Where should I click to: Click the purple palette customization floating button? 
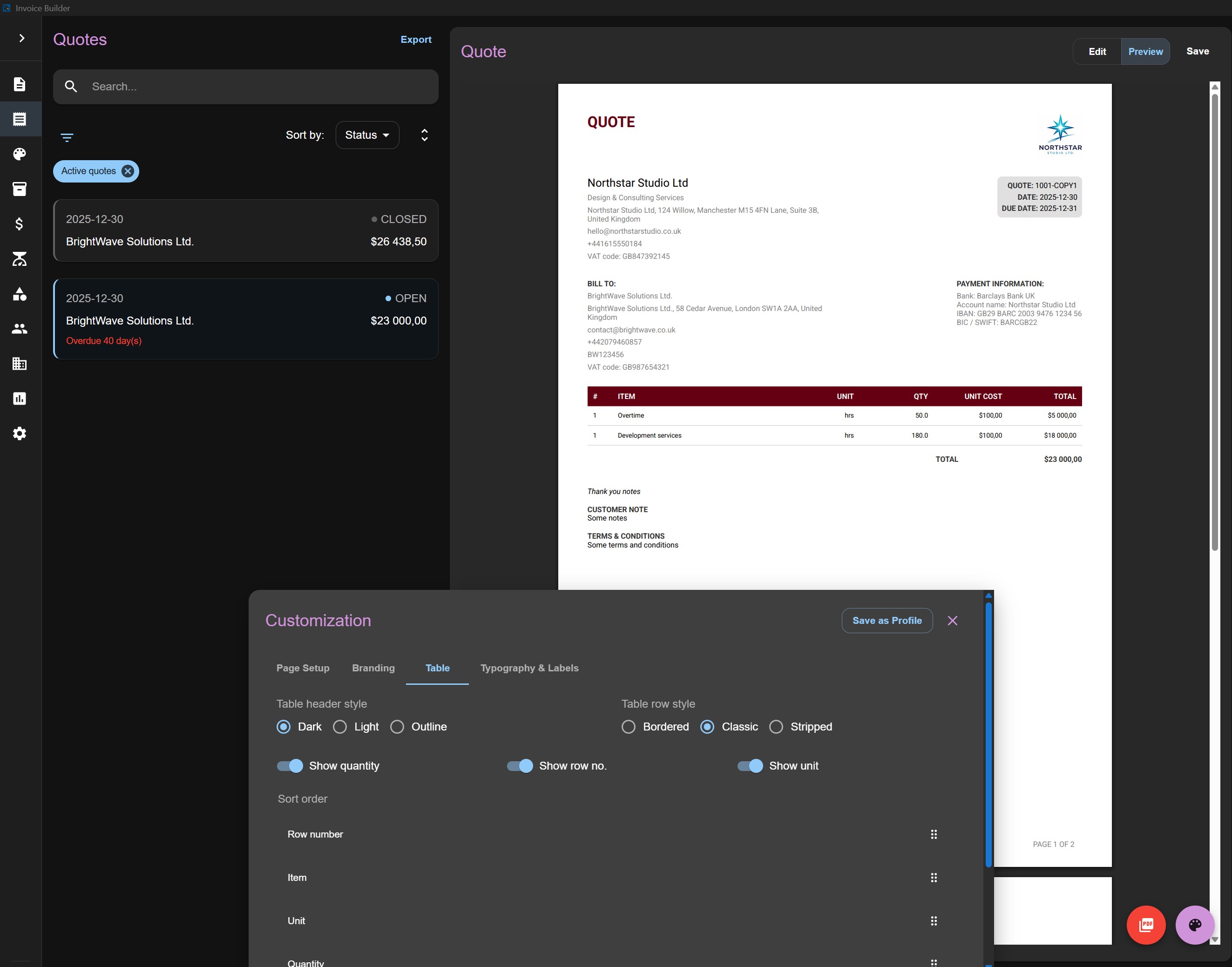pyautogui.click(x=1195, y=925)
